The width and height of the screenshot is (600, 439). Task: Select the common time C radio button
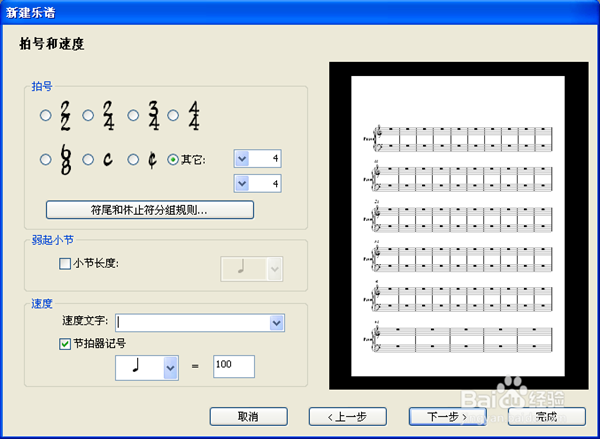point(88,160)
